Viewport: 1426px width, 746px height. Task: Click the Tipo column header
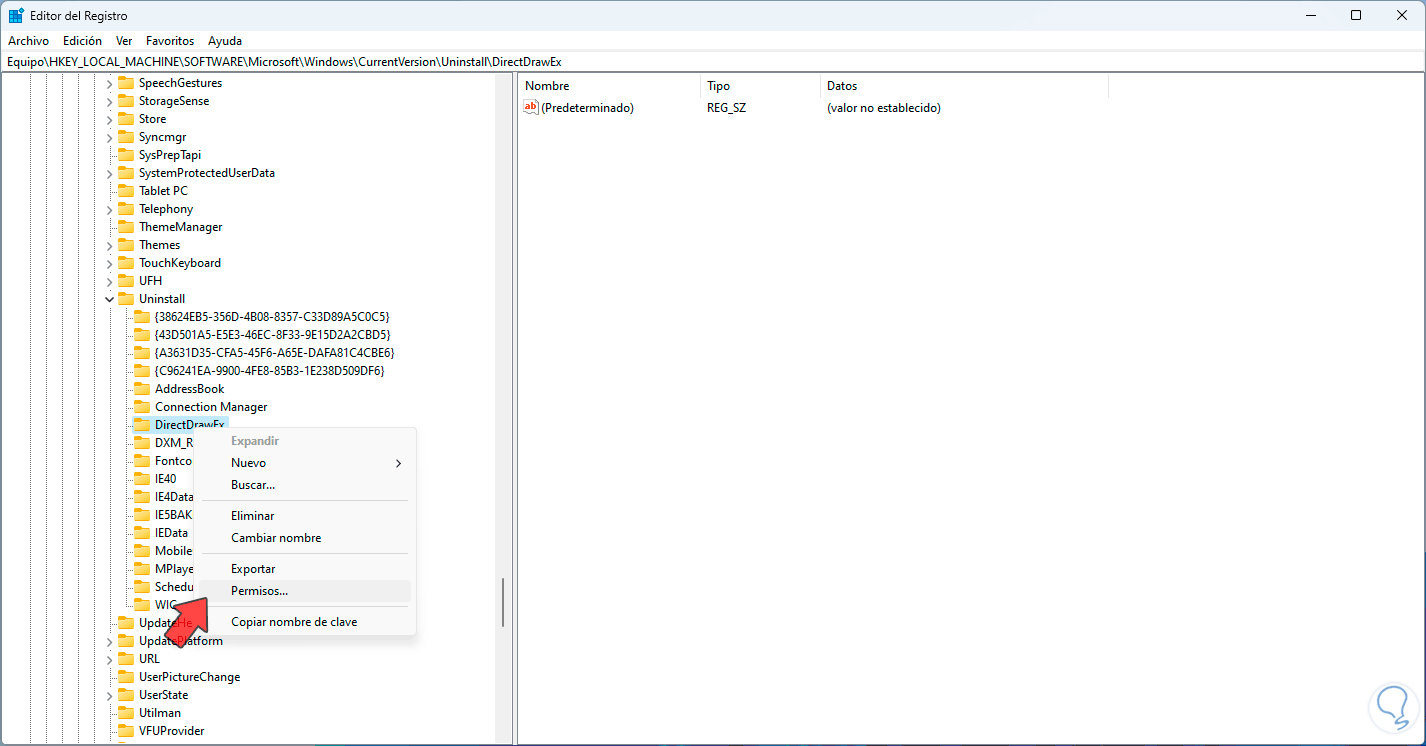(x=760, y=86)
